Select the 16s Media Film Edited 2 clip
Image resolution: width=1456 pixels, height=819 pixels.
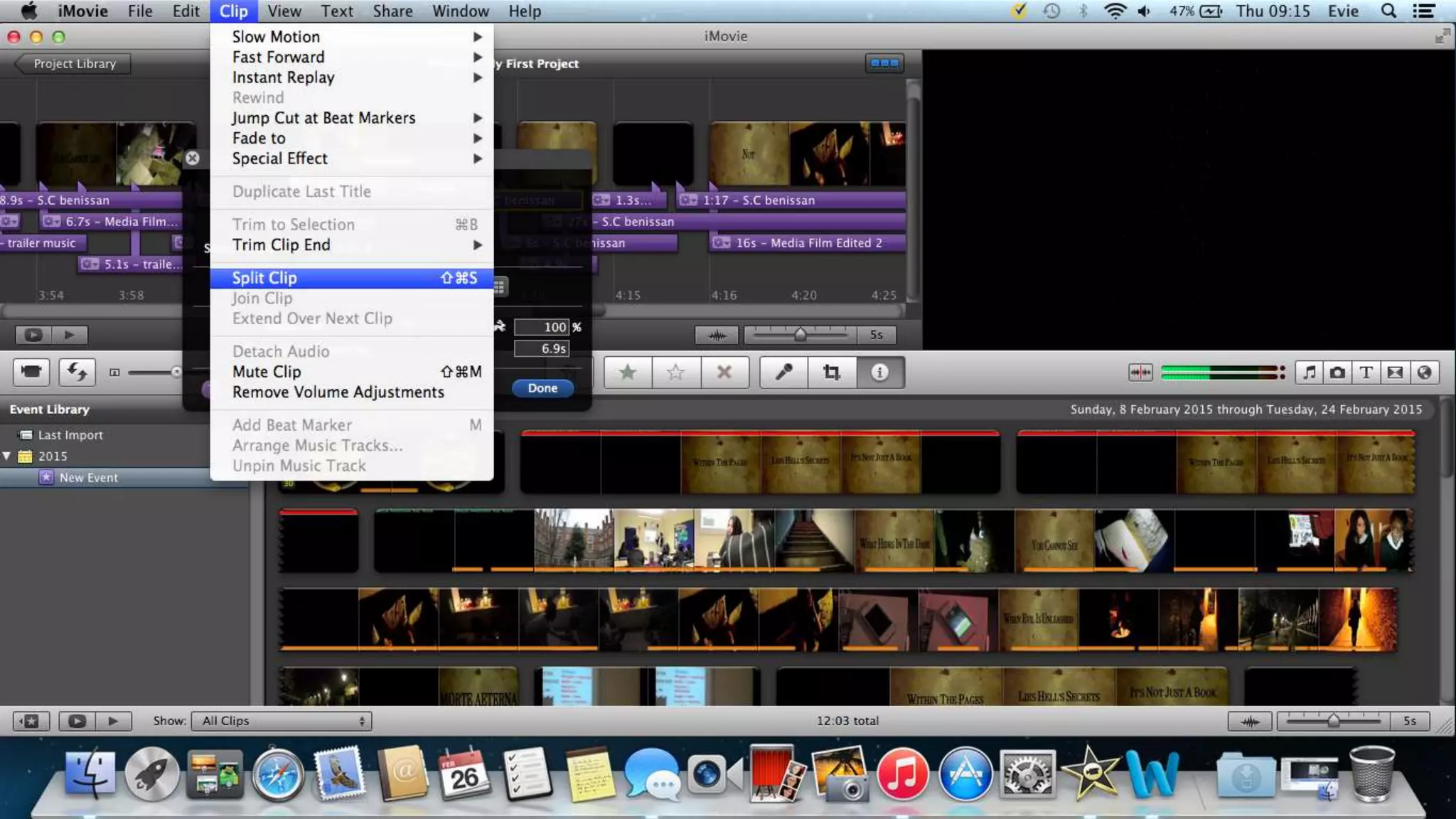pos(807,243)
